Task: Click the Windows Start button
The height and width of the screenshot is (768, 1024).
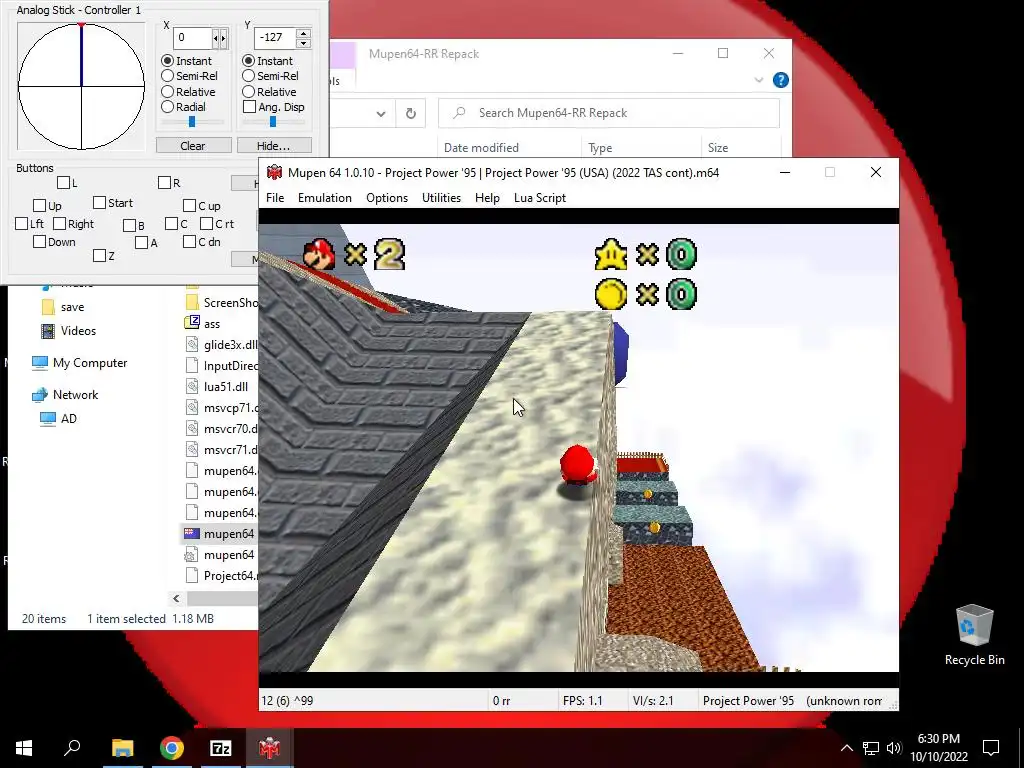Action: click(x=24, y=748)
